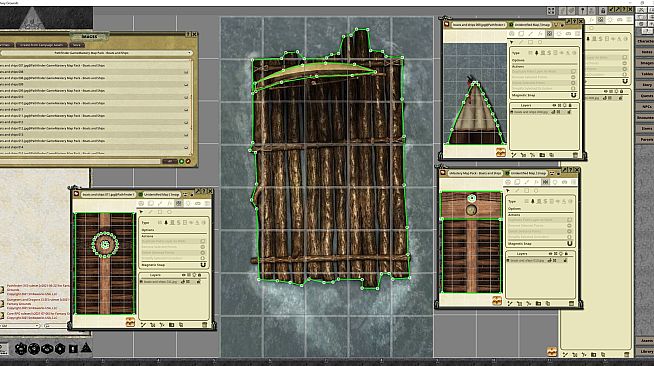This screenshot has width=654, height=366.
Task: Click the folder icon below layers in mast deck window
Action: point(171,324)
